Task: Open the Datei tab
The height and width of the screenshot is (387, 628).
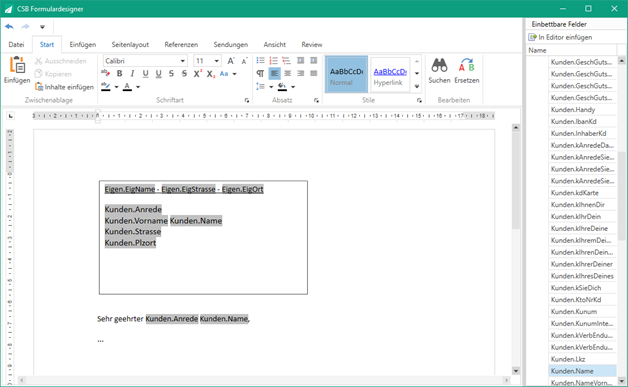Action: [16, 44]
